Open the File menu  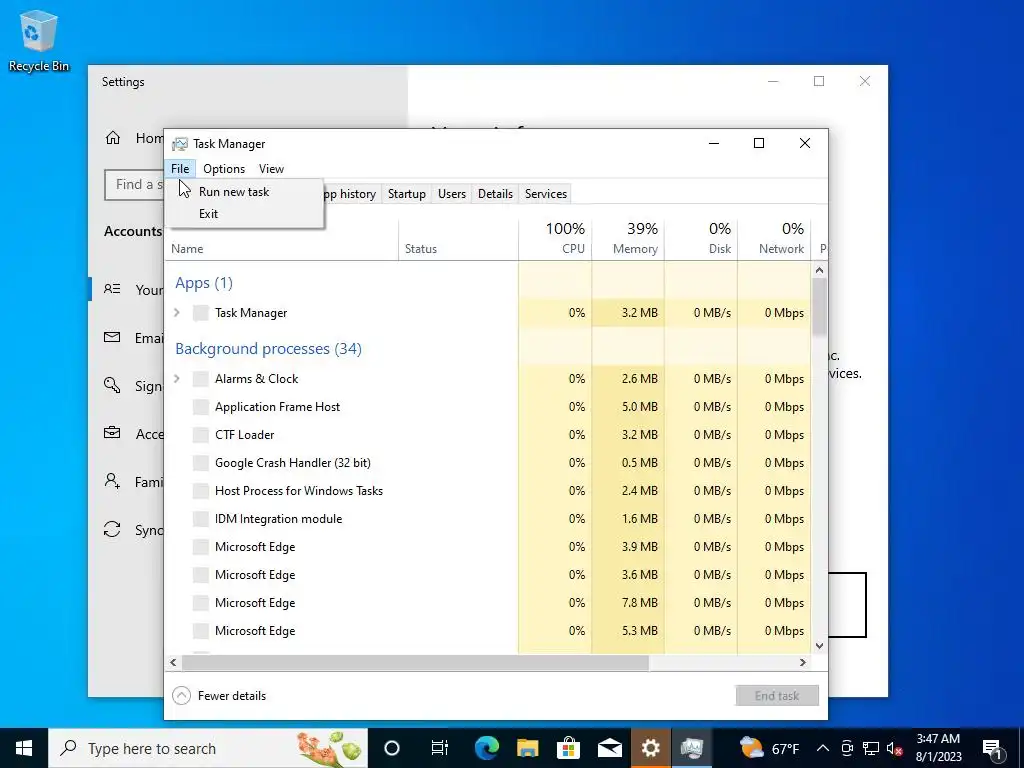[x=180, y=168]
